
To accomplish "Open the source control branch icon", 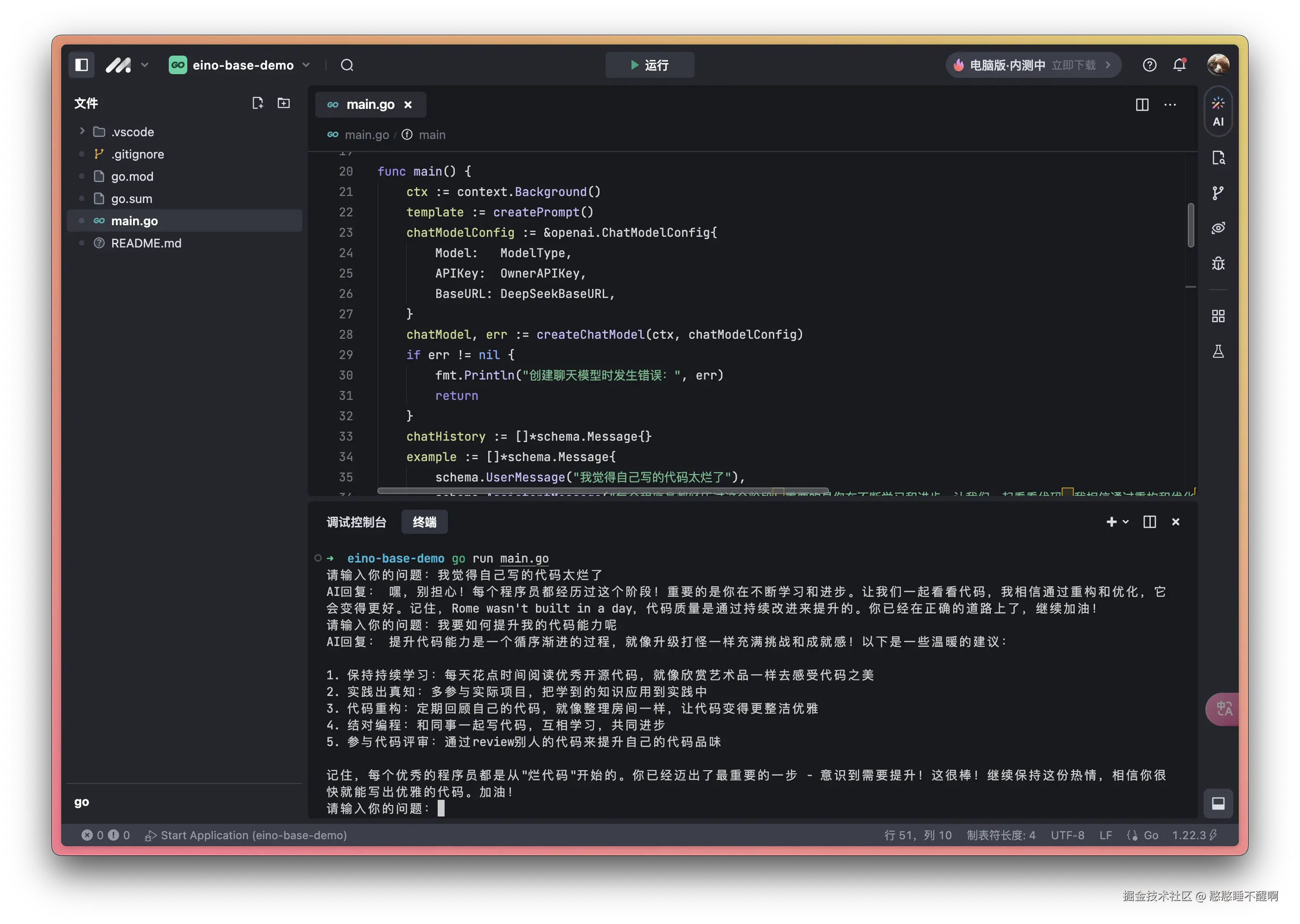I will pyautogui.click(x=1217, y=193).
